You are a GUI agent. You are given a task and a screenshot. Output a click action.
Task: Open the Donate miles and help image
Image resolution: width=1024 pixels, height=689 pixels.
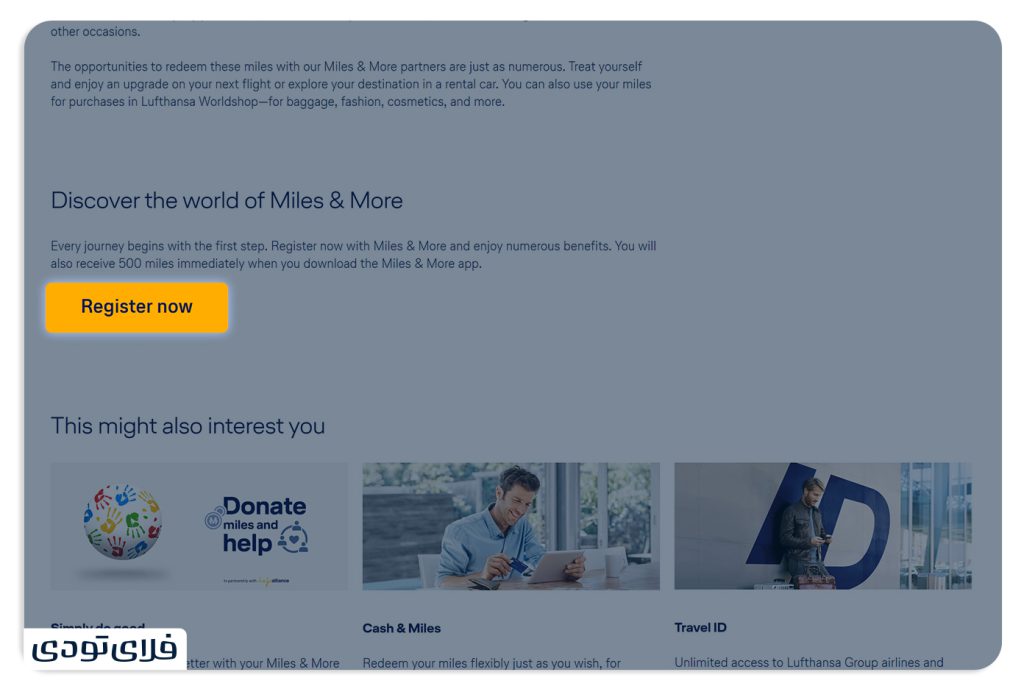point(199,526)
